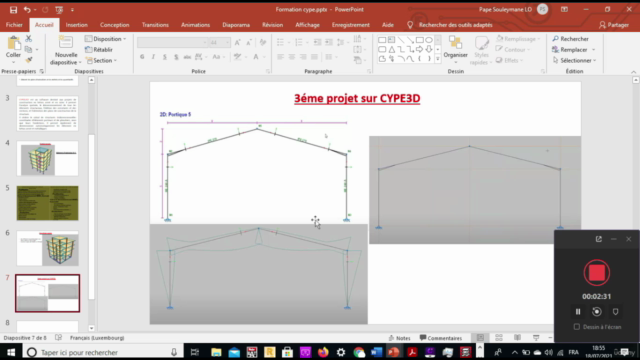Select the oval shape in gallery
The image size is (640, 360).
point(429,40)
